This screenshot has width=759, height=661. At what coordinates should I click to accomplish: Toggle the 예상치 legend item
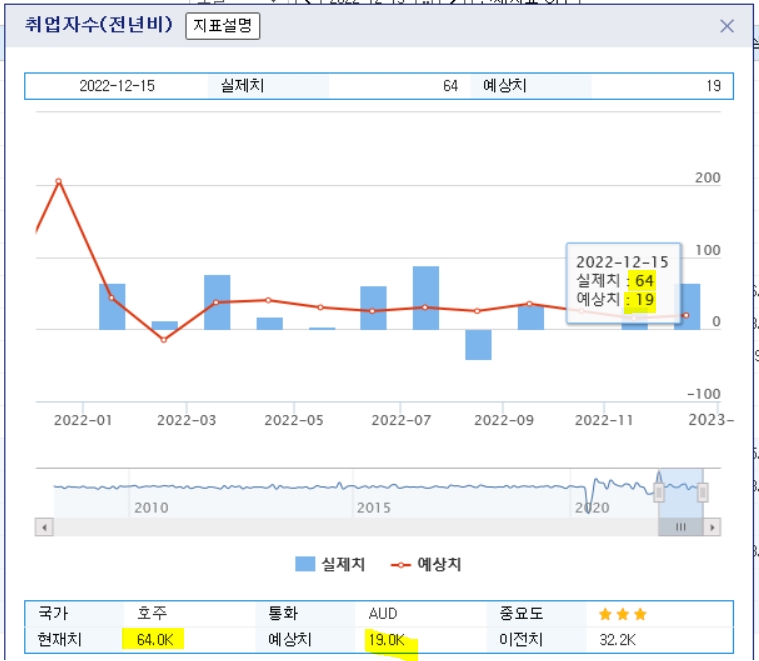[x=426, y=564]
